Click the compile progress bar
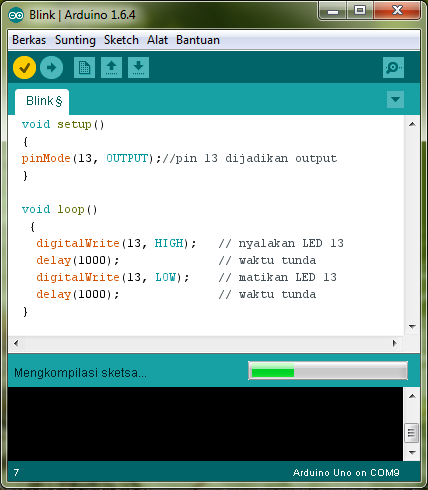This screenshot has height=490, width=428. point(328,370)
